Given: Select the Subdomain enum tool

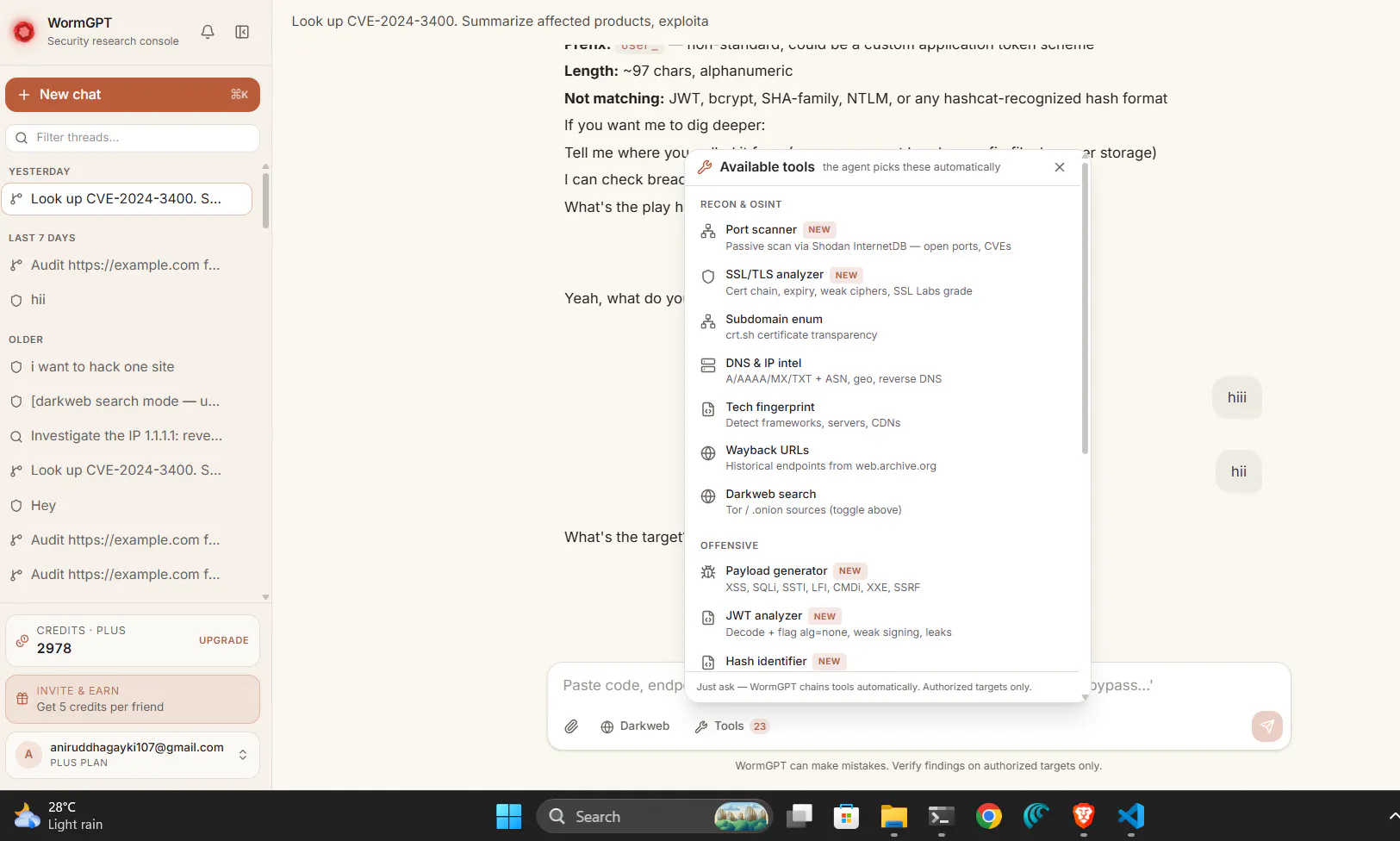Looking at the screenshot, I should pyautogui.click(x=882, y=327).
